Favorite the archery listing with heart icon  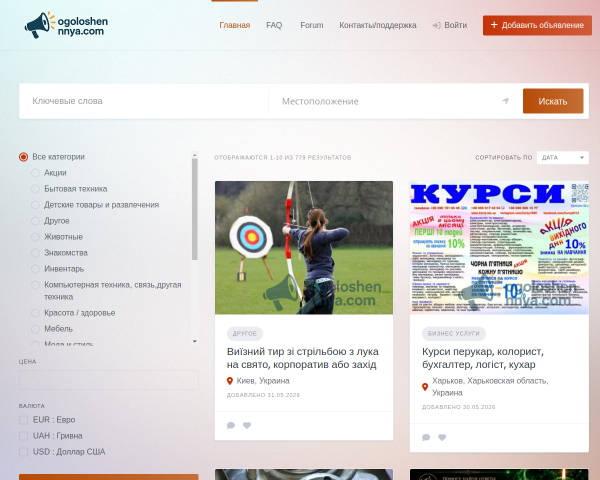click(247, 425)
